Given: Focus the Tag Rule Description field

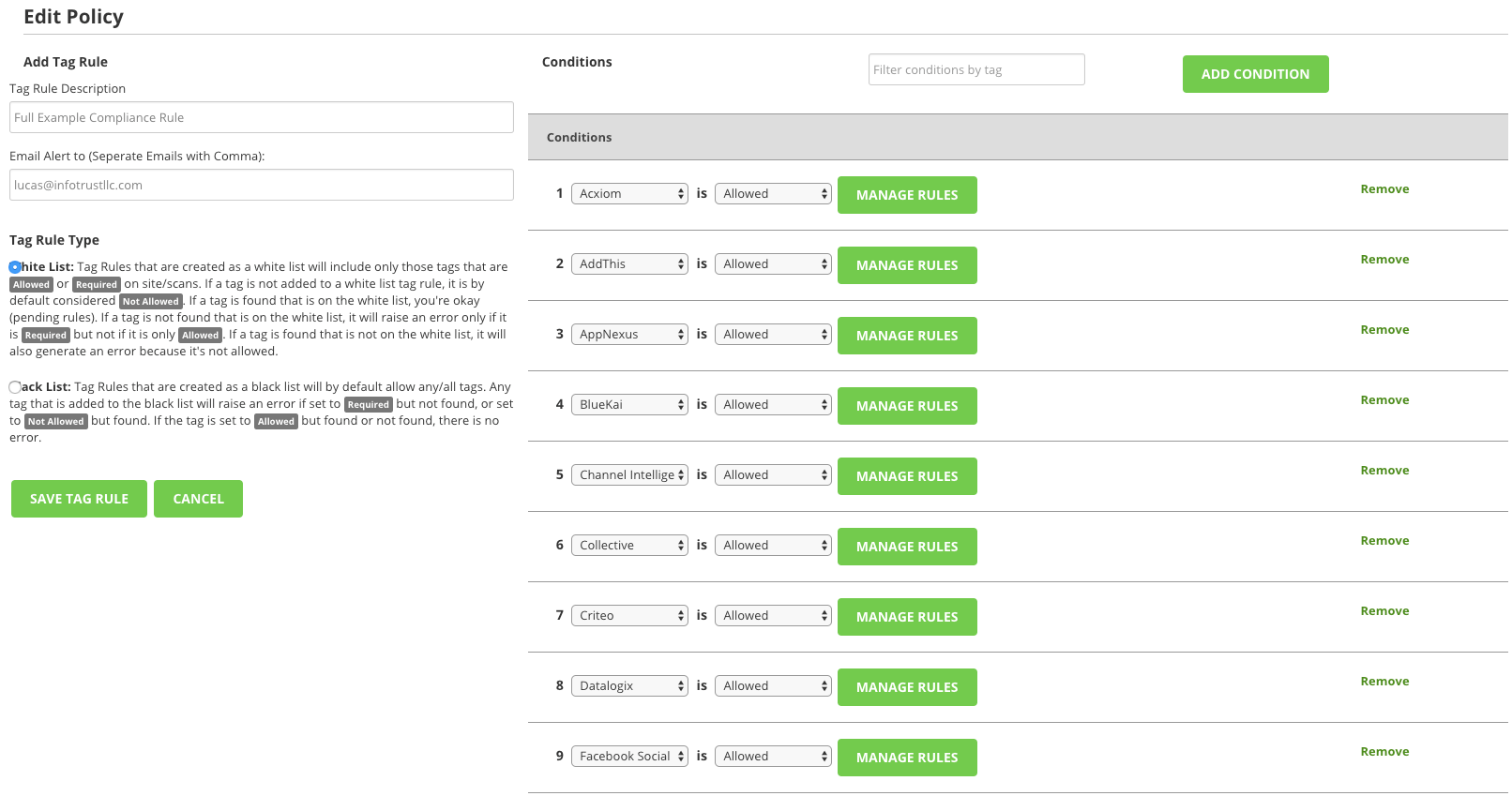Looking at the screenshot, I should tap(262, 117).
